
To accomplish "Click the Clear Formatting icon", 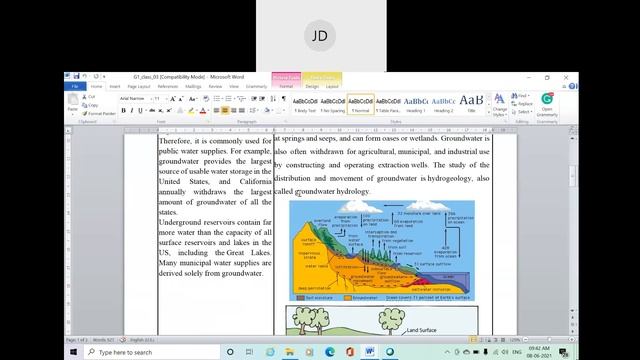I will click(x=206, y=99).
